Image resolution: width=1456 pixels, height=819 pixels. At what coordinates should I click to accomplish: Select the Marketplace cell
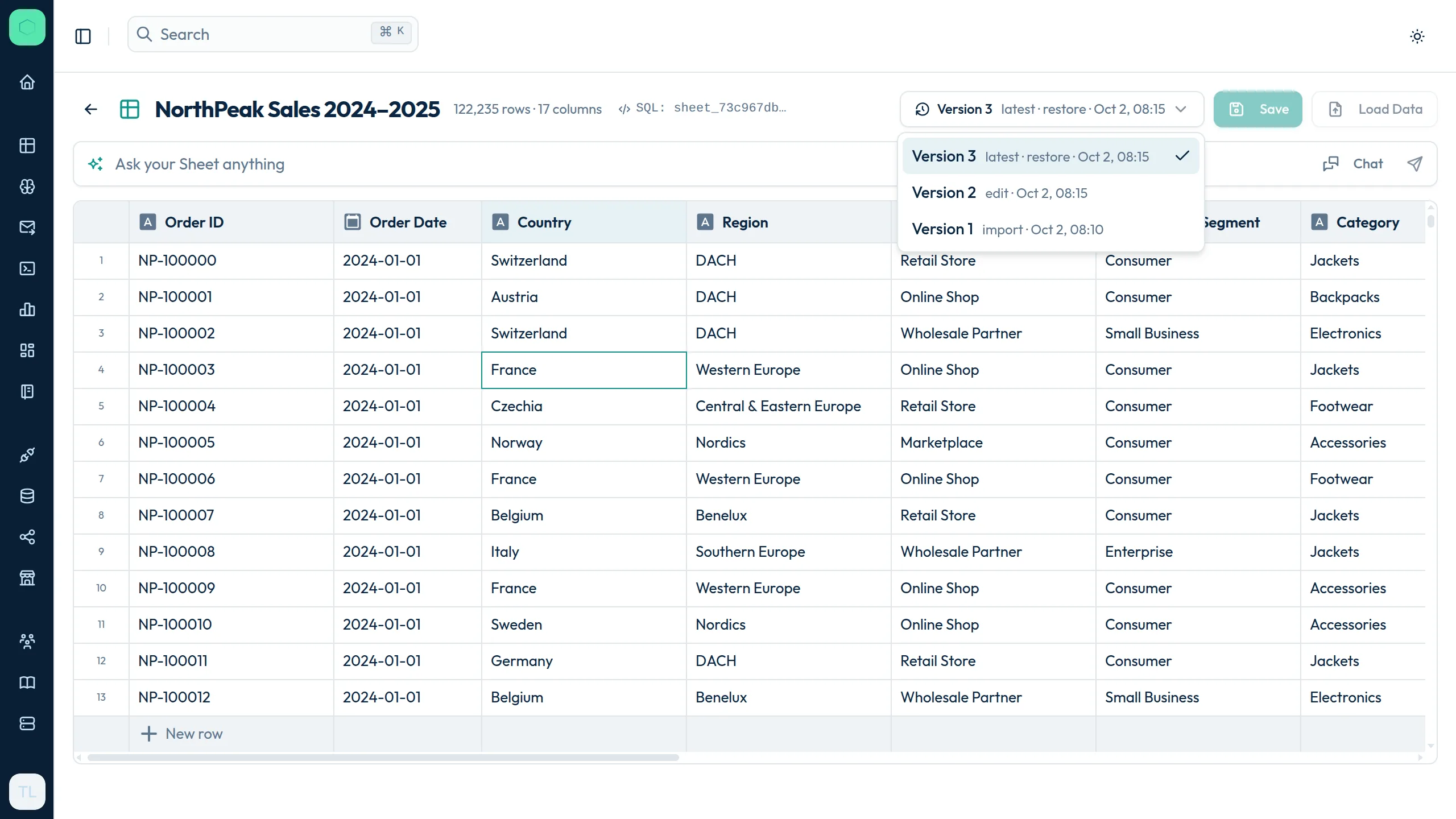(994, 442)
